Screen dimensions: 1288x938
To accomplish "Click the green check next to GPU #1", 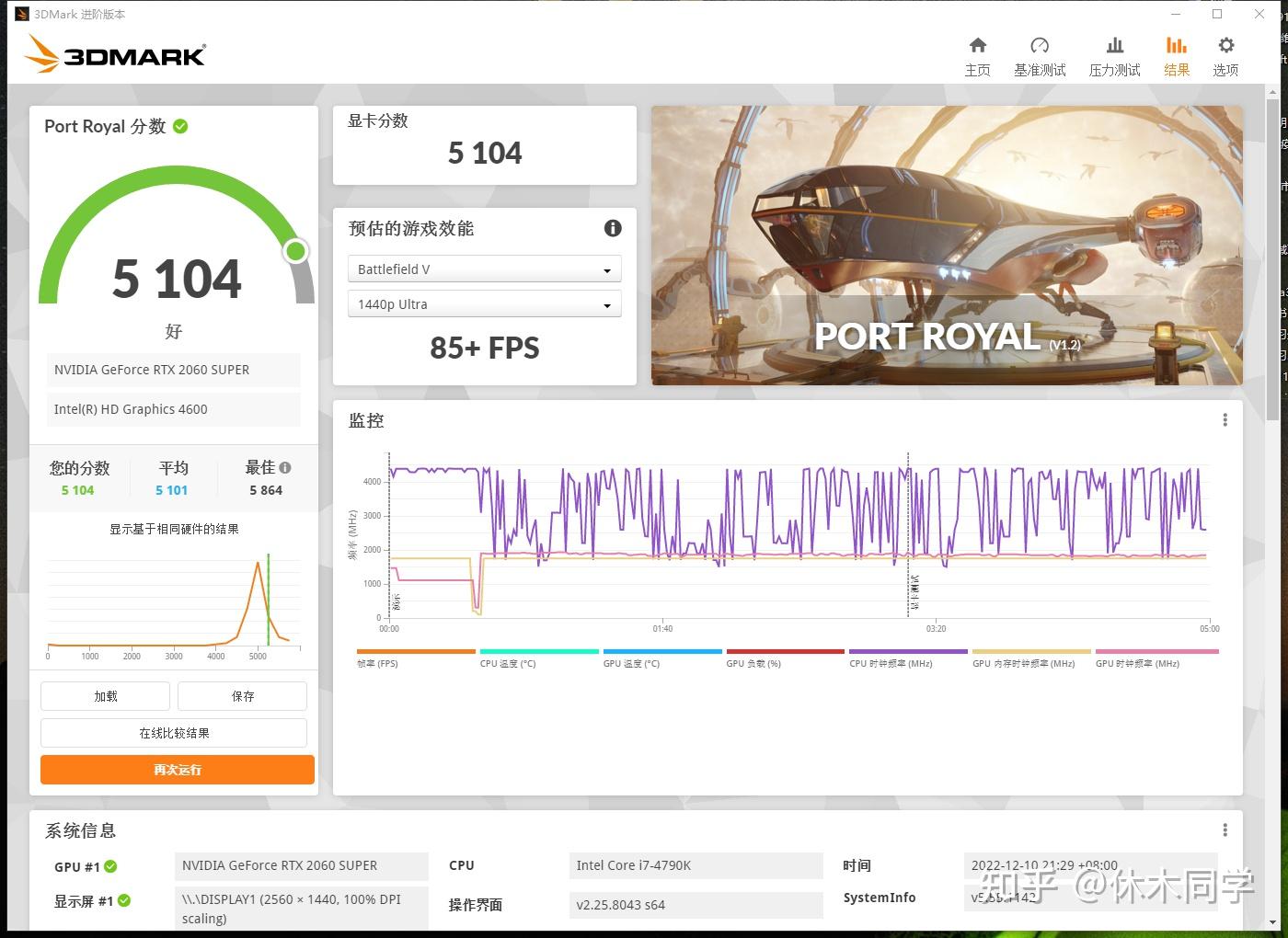I will click(x=110, y=866).
